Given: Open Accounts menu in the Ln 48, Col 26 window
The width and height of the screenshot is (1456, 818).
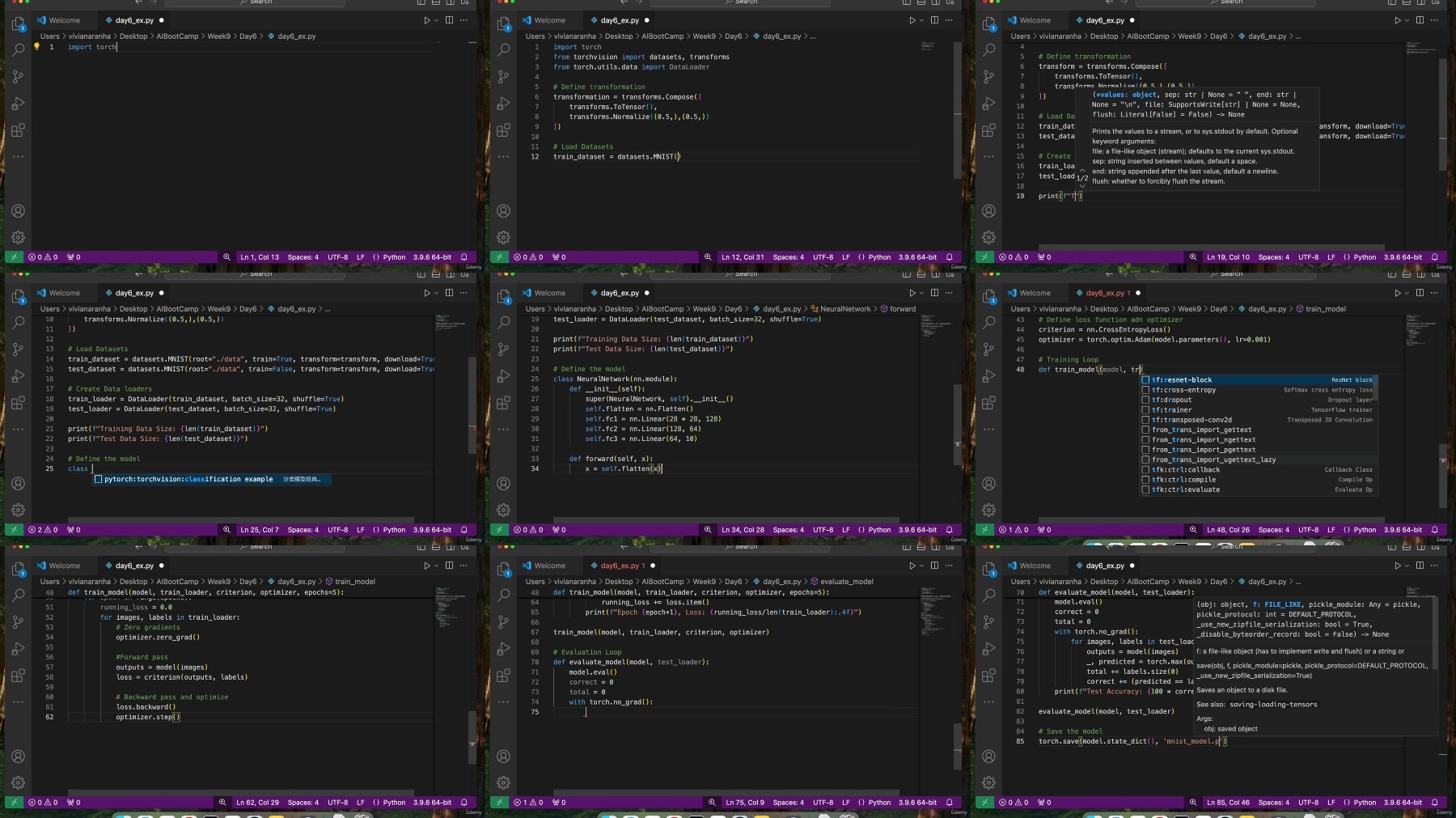Looking at the screenshot, I should point(988,484).
